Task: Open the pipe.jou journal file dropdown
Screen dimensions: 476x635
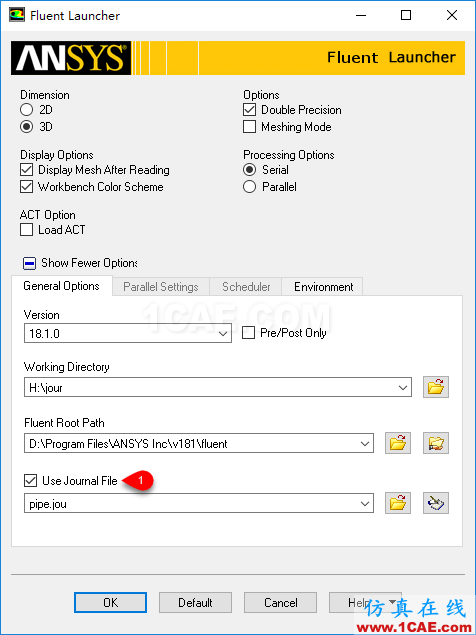Action: point(199,503)
